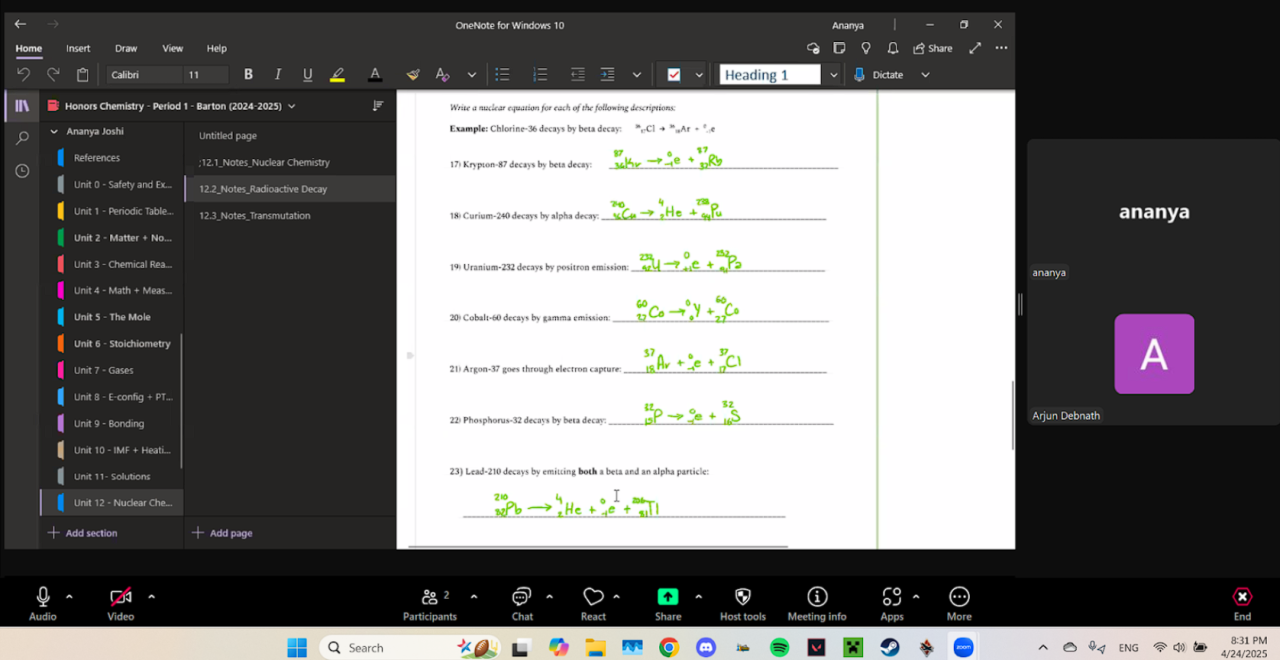Decrease the paragraph indent
The image size is (1280, 660).
tap(578, 75)
